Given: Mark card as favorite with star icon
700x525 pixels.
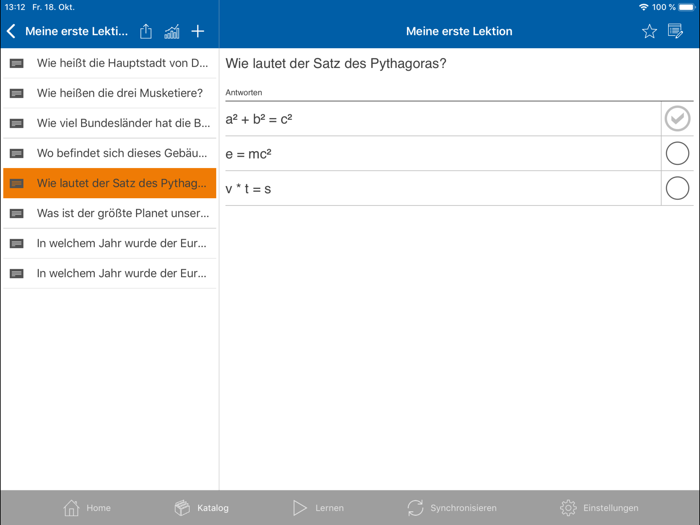Looking at the screenshot, I should pyautogui.click(x=649, y=31).
